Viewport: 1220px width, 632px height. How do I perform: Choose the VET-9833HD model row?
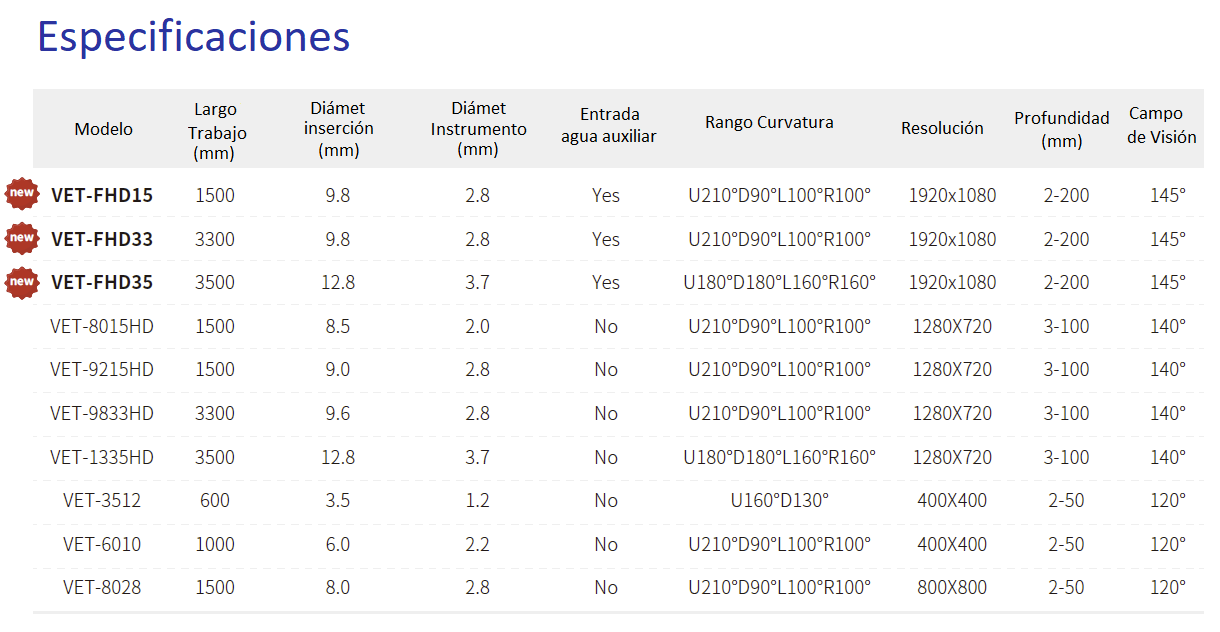pos(102,413)
